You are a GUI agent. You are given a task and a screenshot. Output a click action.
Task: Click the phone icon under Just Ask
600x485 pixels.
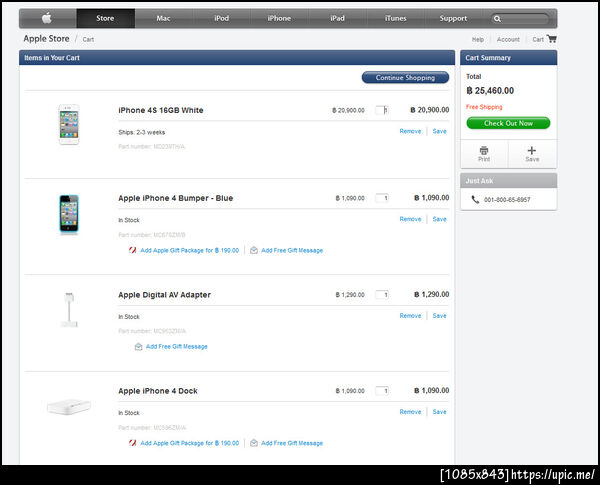[475, 199]
